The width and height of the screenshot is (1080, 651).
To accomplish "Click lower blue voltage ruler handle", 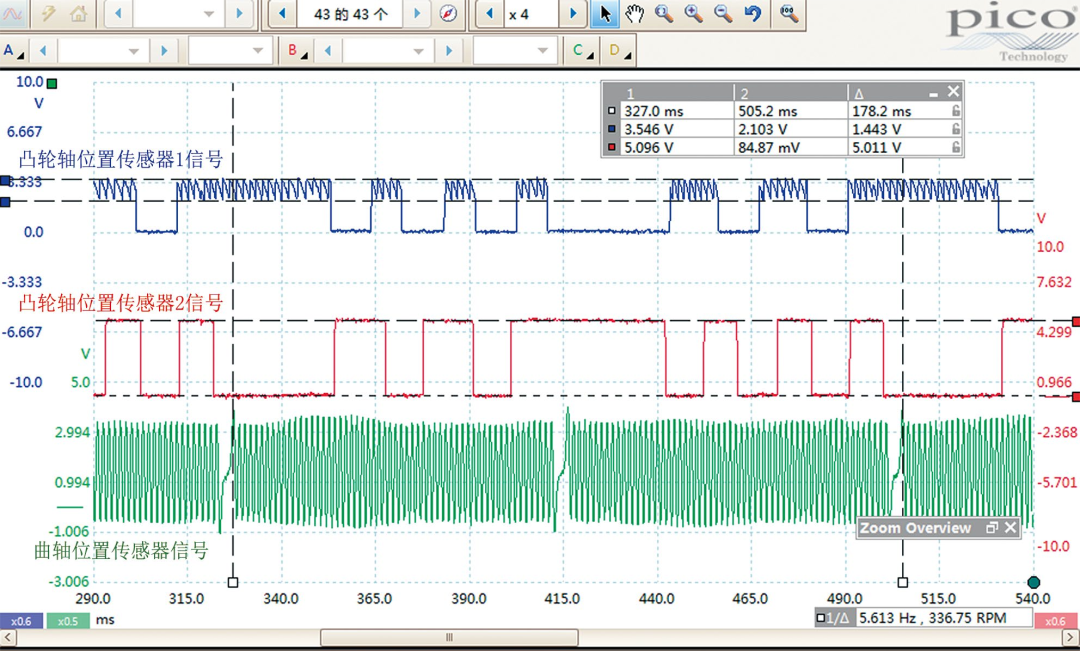I will point(5,202).
